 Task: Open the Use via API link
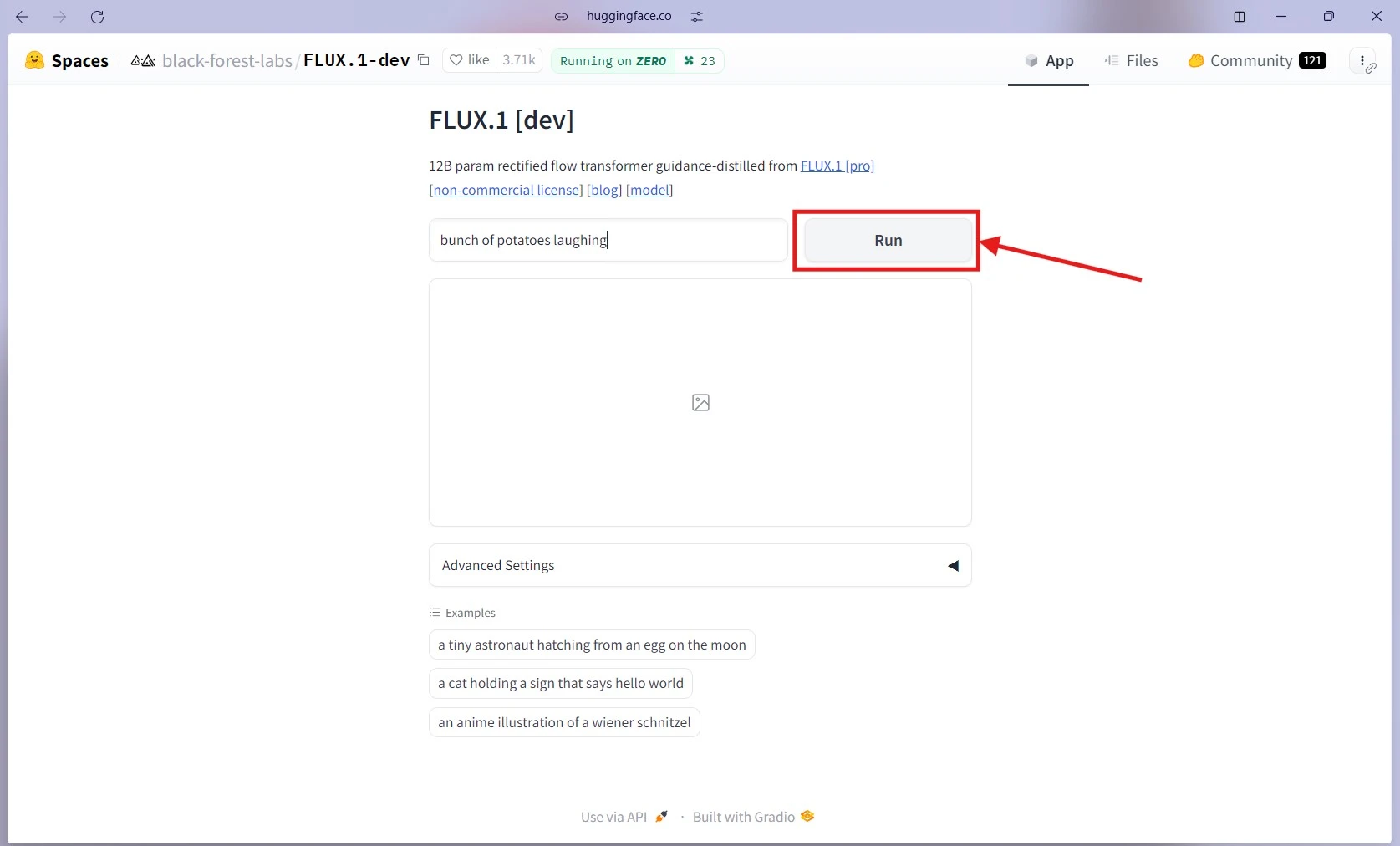[624, 817]
